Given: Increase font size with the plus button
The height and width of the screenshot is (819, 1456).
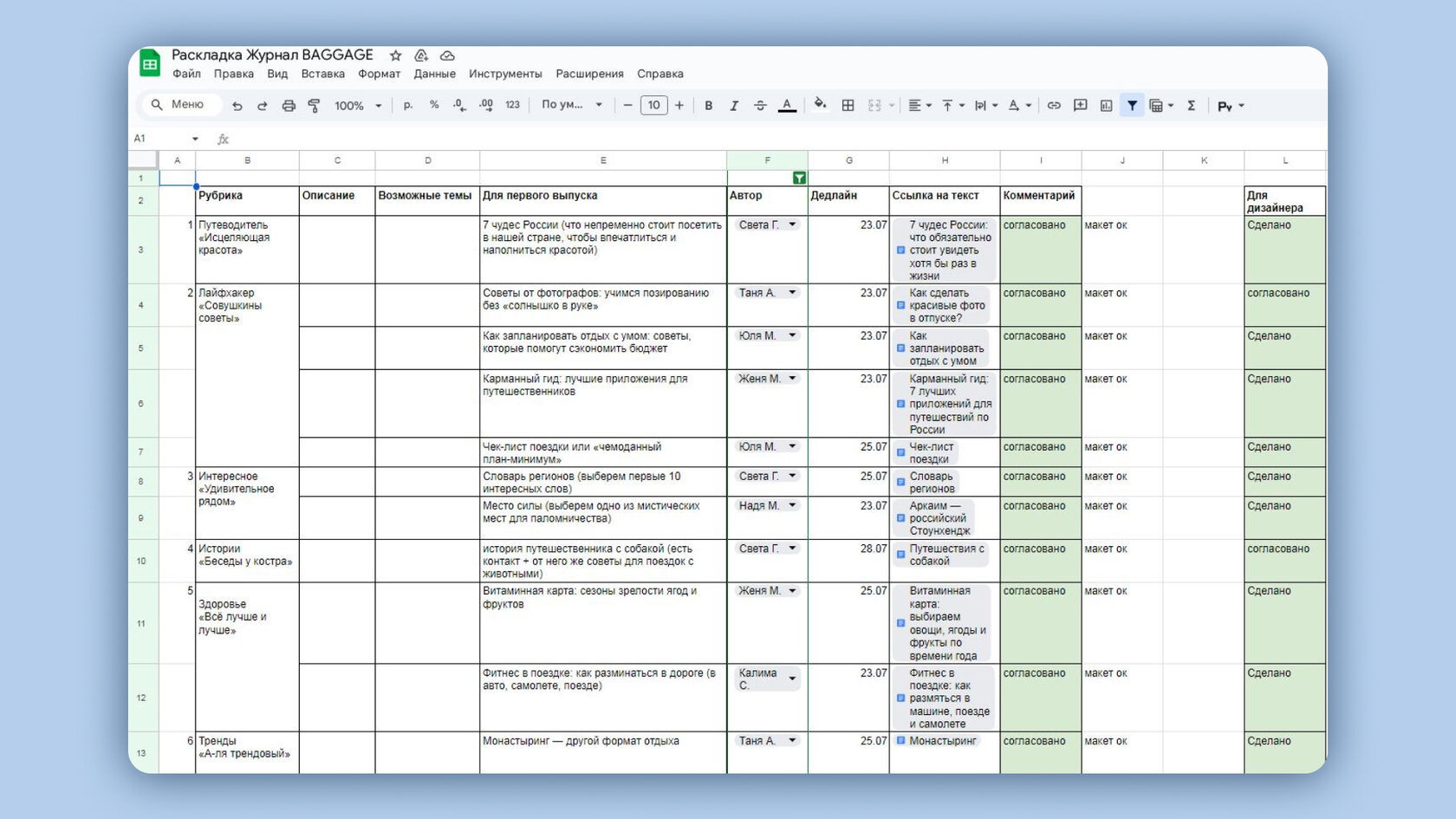Looking at the screenshot, I should tap(679, 106).
